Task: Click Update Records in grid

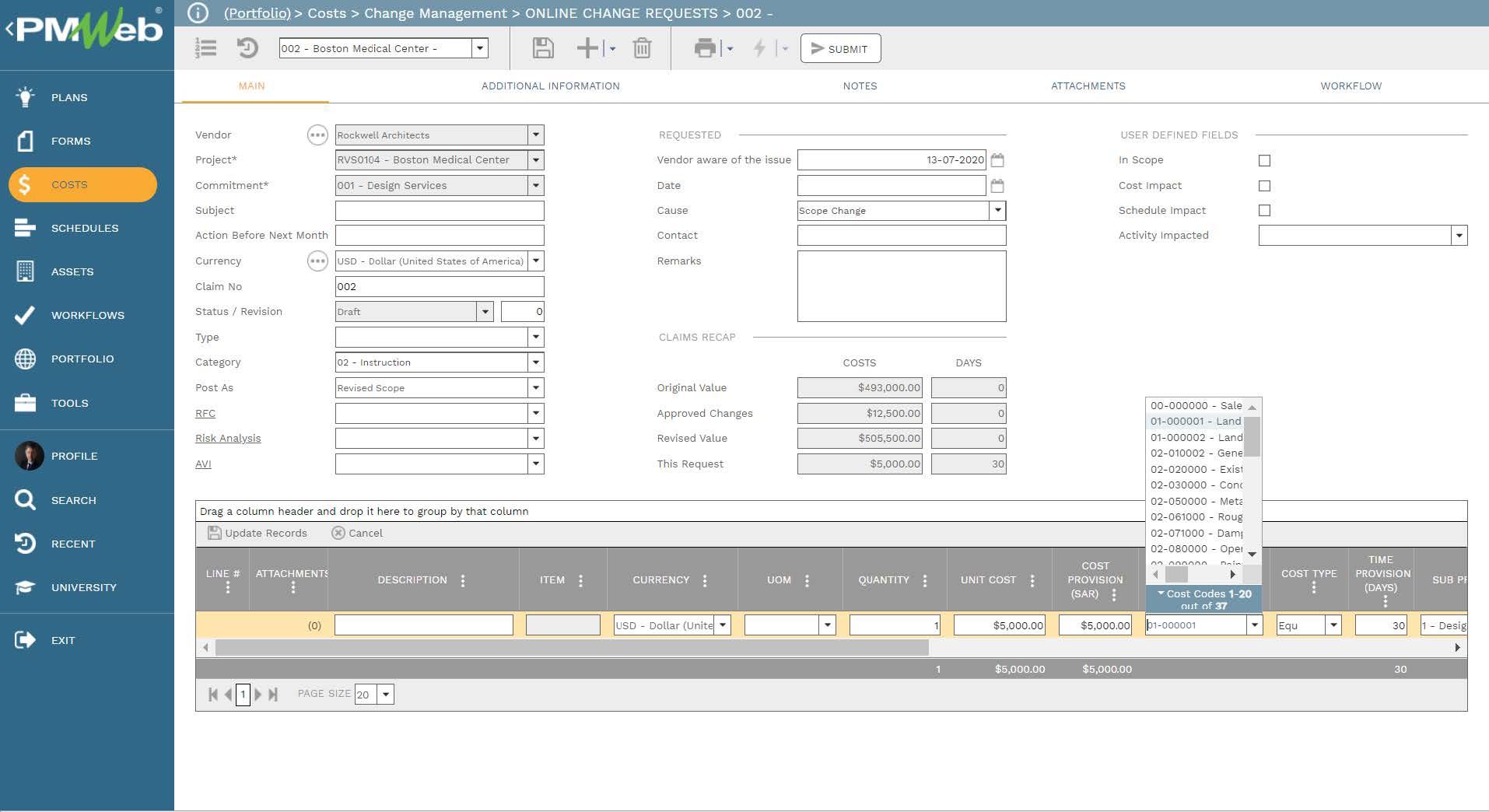Action: pyautogui.click(x=258, y=533)
